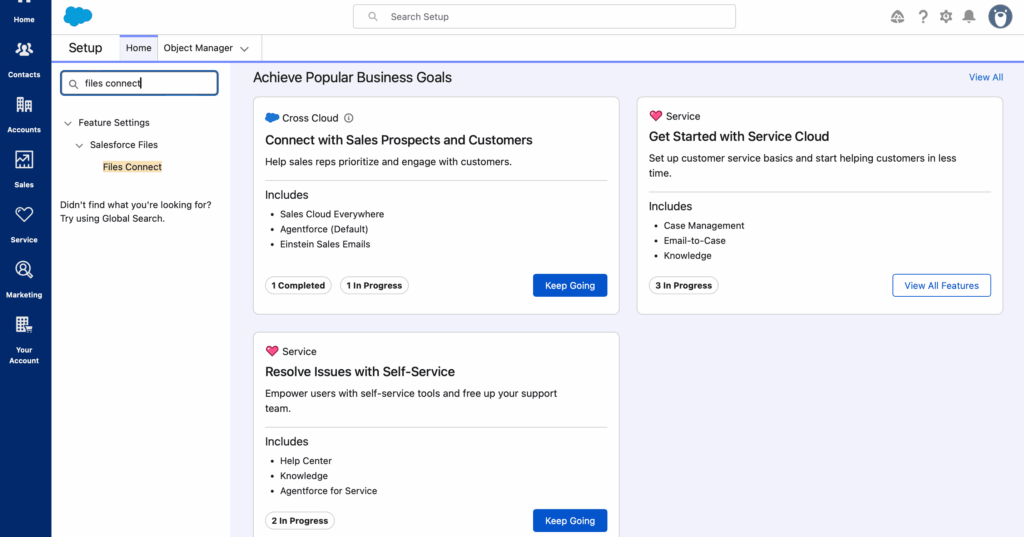Image resolution: width=1024 pixels, height=537 pixels.
Task: Open Contacts in the left sidebar
Action: pyautogui.click(x=24, y=59)
